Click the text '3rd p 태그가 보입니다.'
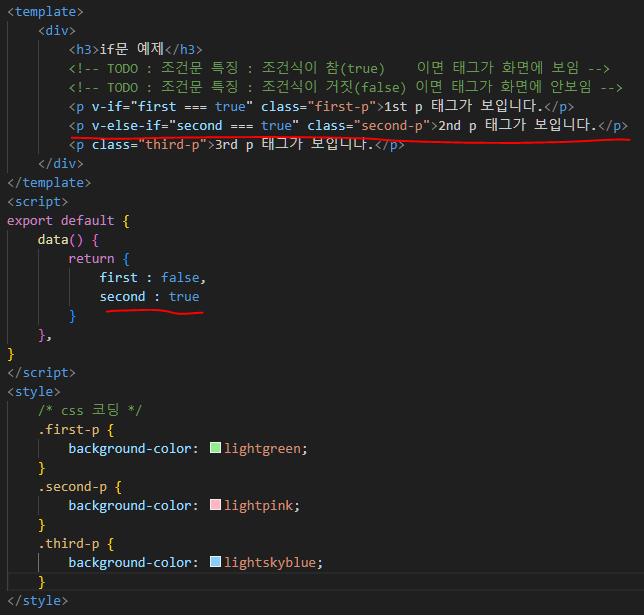 294,144
